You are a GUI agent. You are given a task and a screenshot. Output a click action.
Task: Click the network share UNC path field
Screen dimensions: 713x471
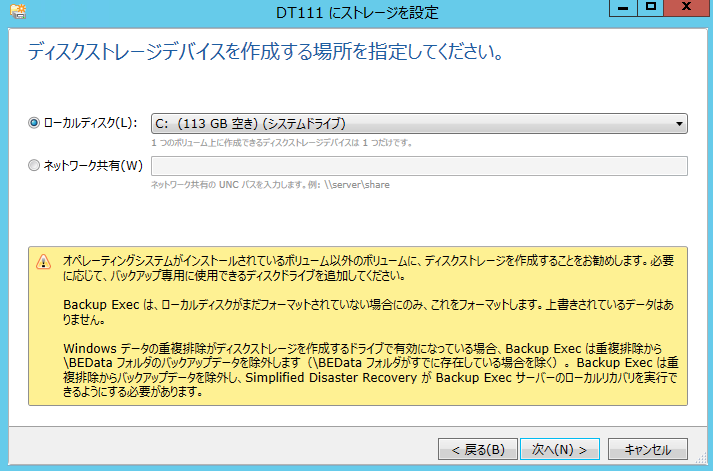coord(419,166)
